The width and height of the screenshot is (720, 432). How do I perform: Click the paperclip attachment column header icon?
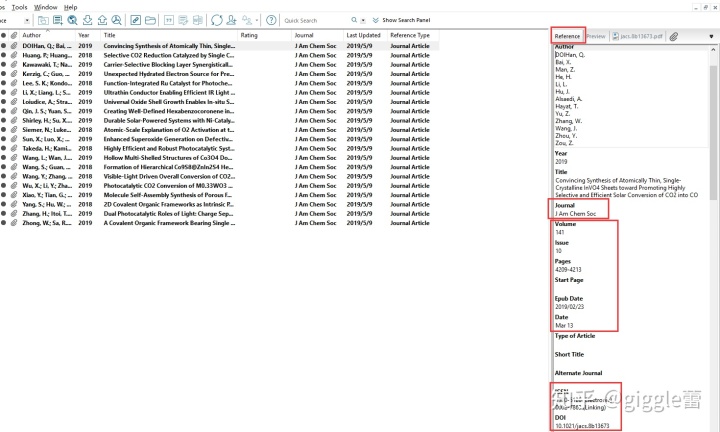[x=14, y=35]
